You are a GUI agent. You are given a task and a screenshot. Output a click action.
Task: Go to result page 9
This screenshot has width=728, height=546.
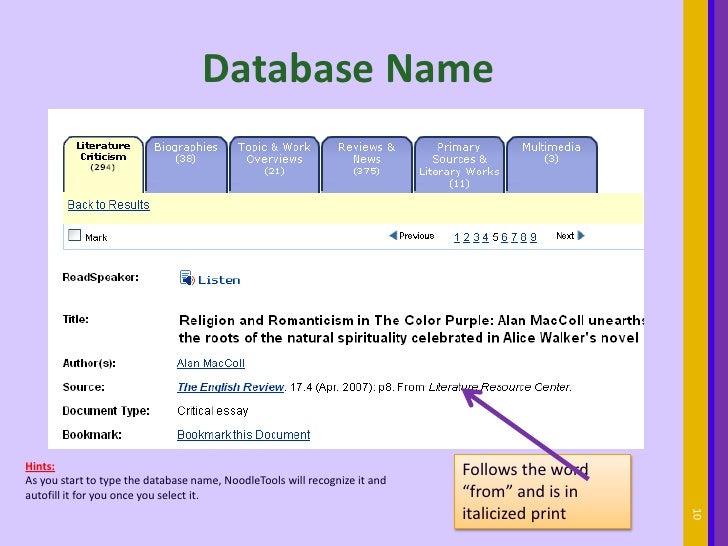[x=533, y=237]
